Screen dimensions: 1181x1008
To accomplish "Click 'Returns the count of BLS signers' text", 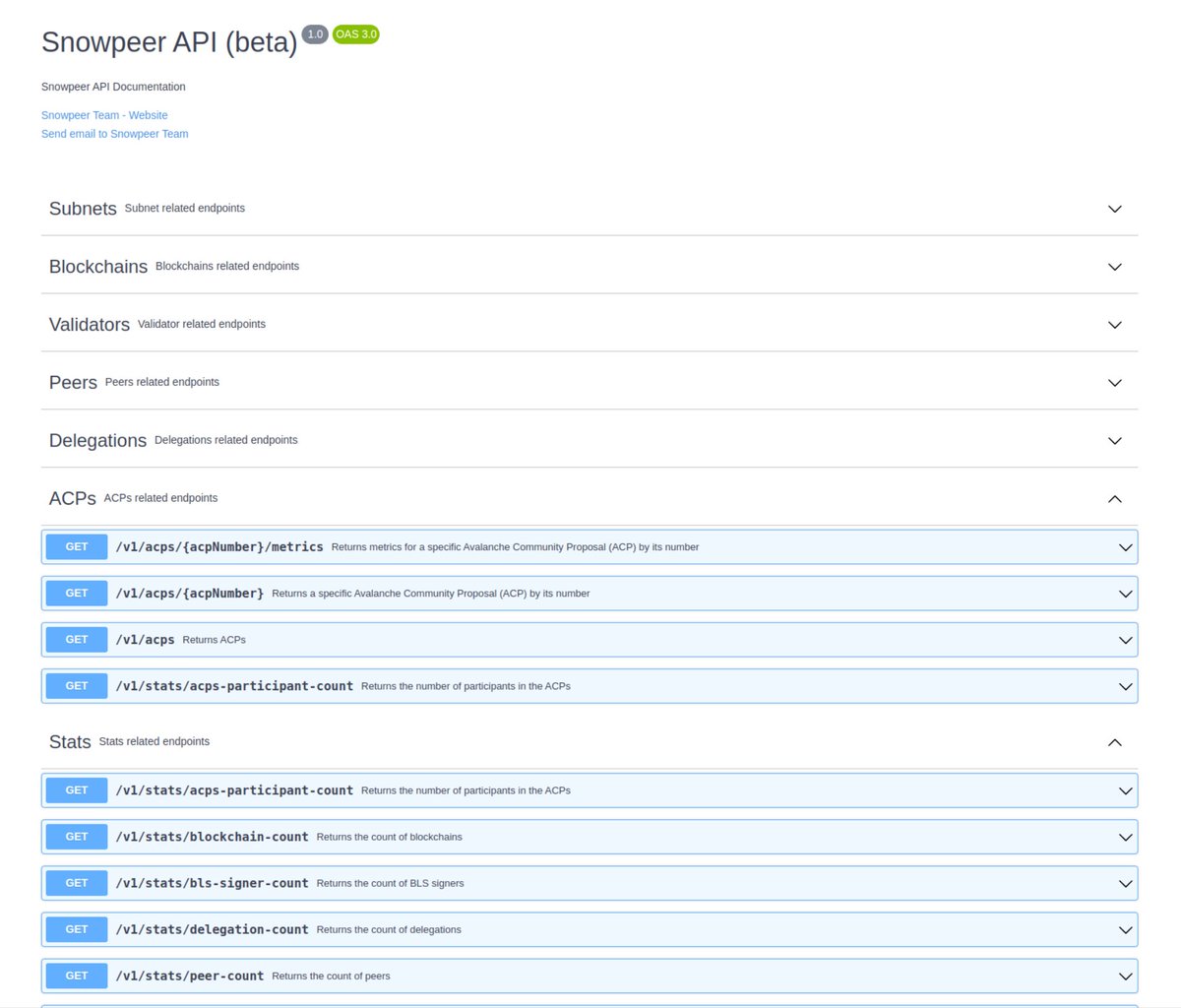I will (391, 883).
